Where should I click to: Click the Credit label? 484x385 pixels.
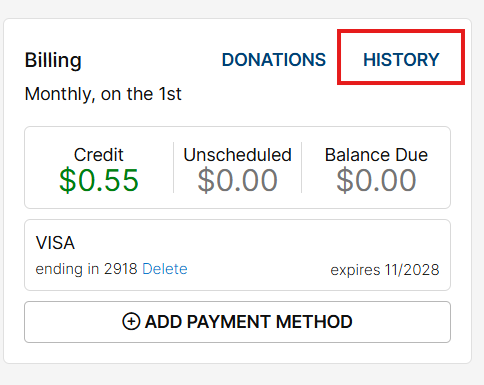click(x=99, y=155)
